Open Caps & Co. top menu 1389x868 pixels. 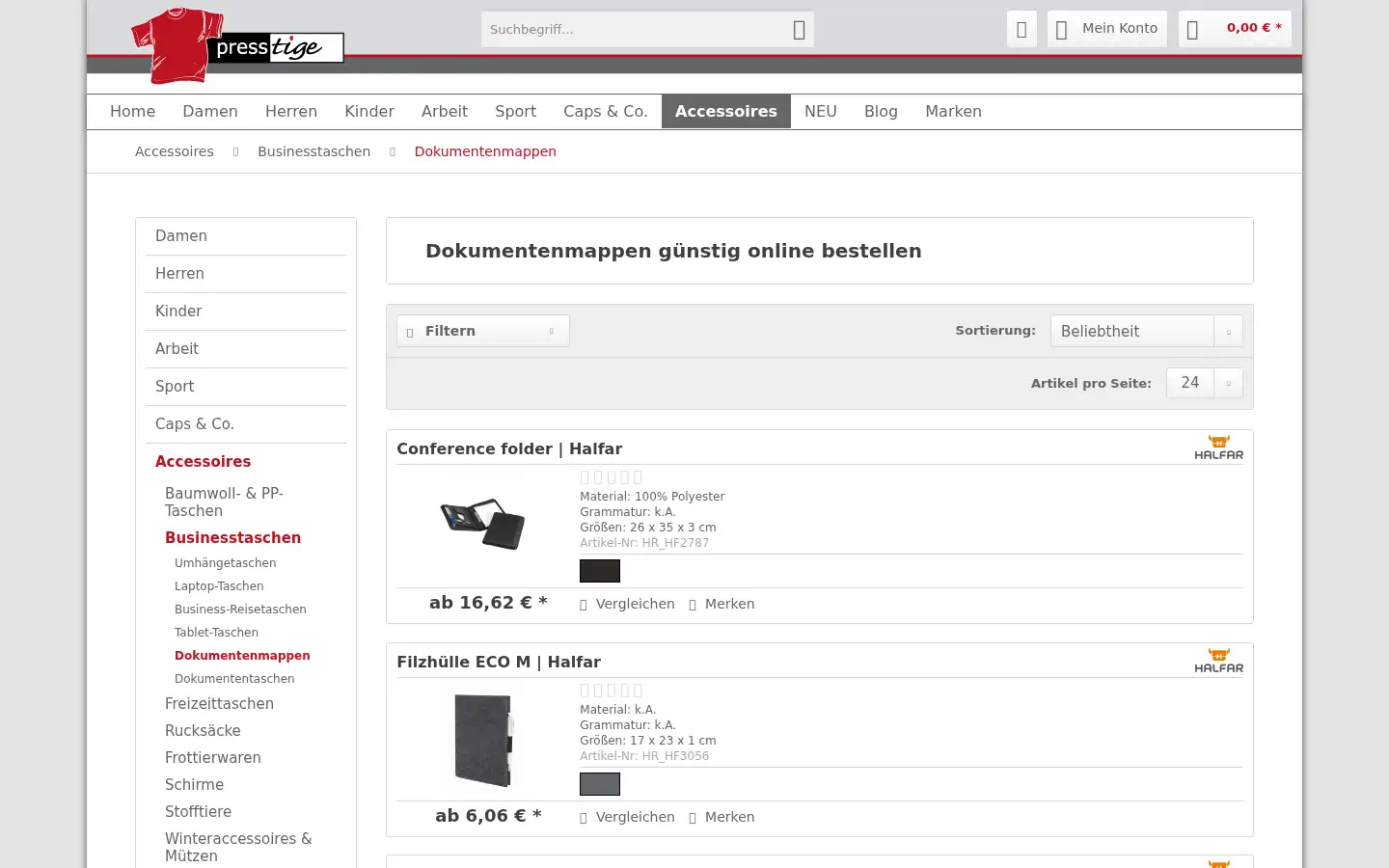point(606,112)
